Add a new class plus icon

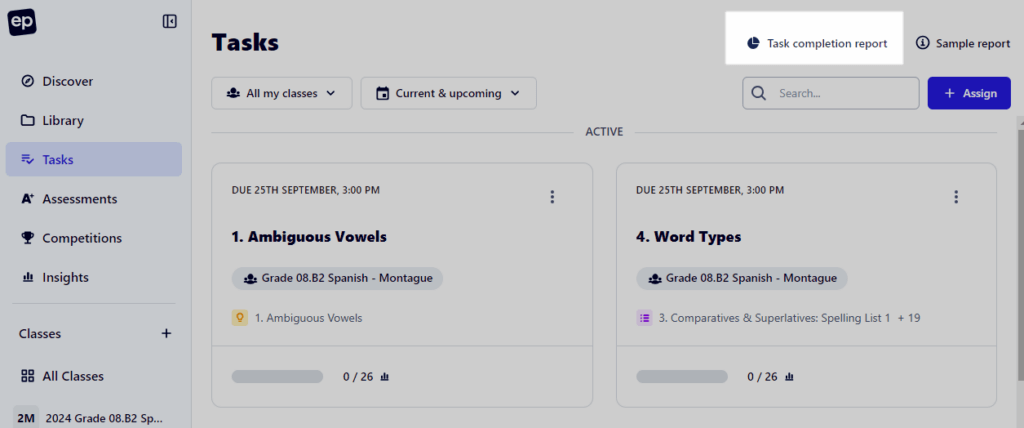[167, 333]
